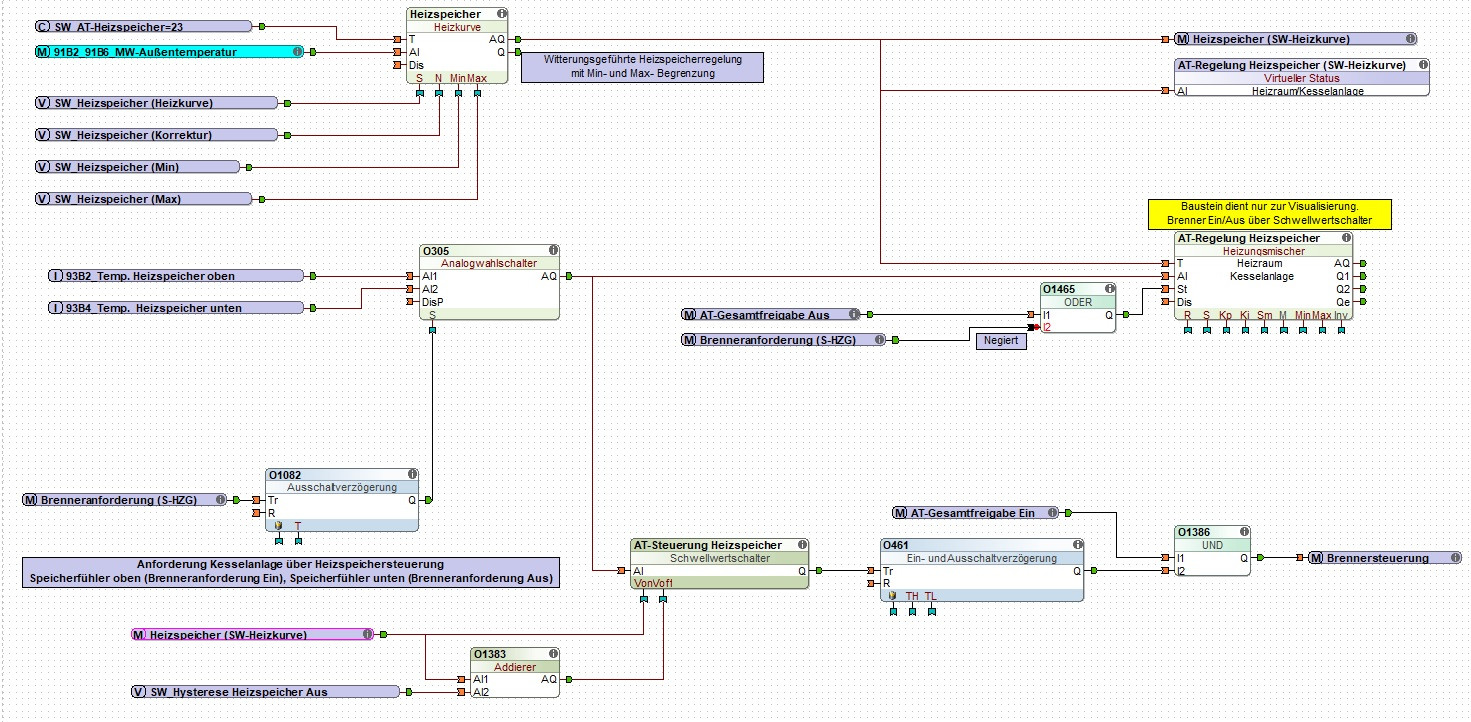Click info icon on AT-Steuerung Heizspeicher block
The image size is (1471, 722).
click(801, 545)
